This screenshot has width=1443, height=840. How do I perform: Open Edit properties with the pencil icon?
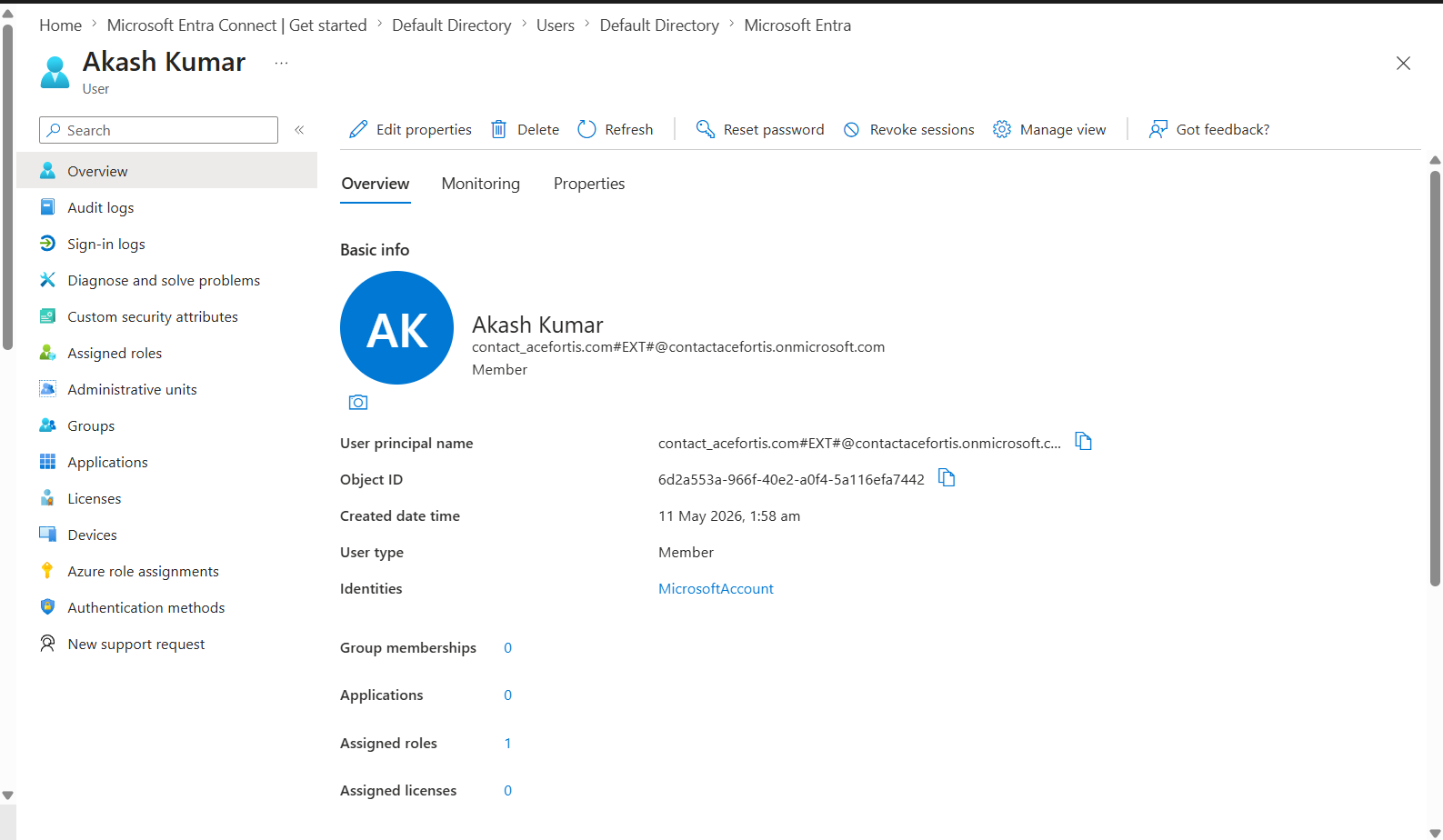410,130
